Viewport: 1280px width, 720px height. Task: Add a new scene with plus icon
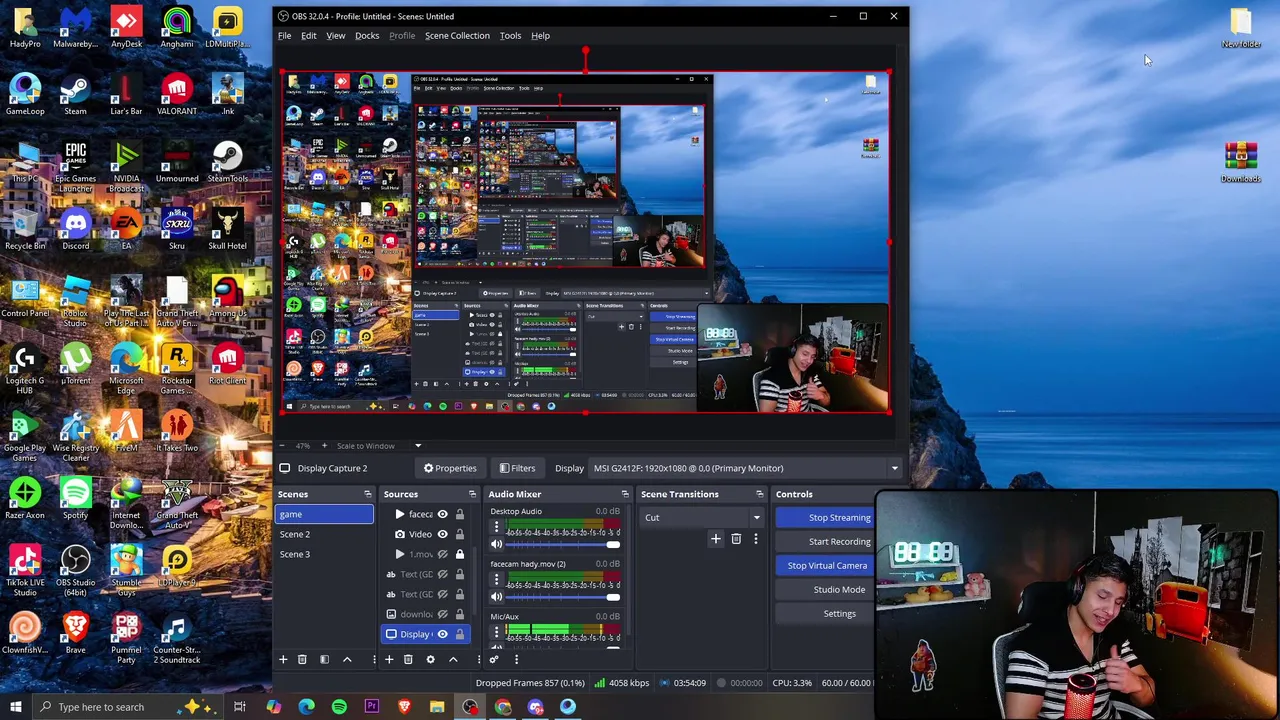pyautogui.click(x=283, y=659)
